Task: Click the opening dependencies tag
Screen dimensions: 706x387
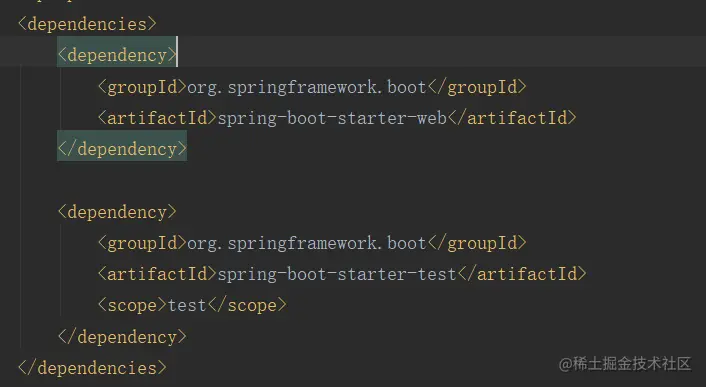Action: 87,24
